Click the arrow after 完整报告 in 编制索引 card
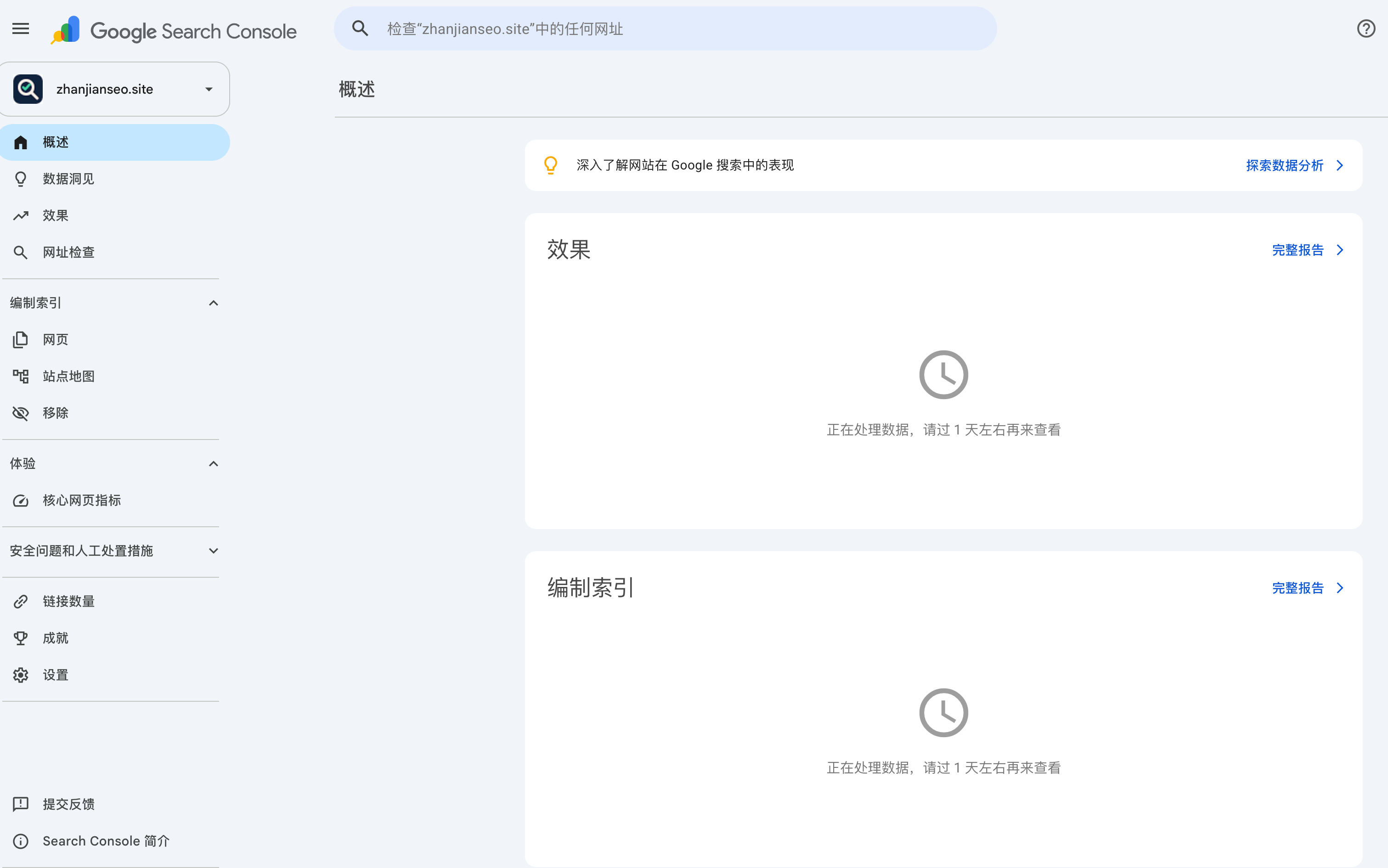Image resolution: width=1388 pixels, height=868 pixels. click(x=1340, y=588)
